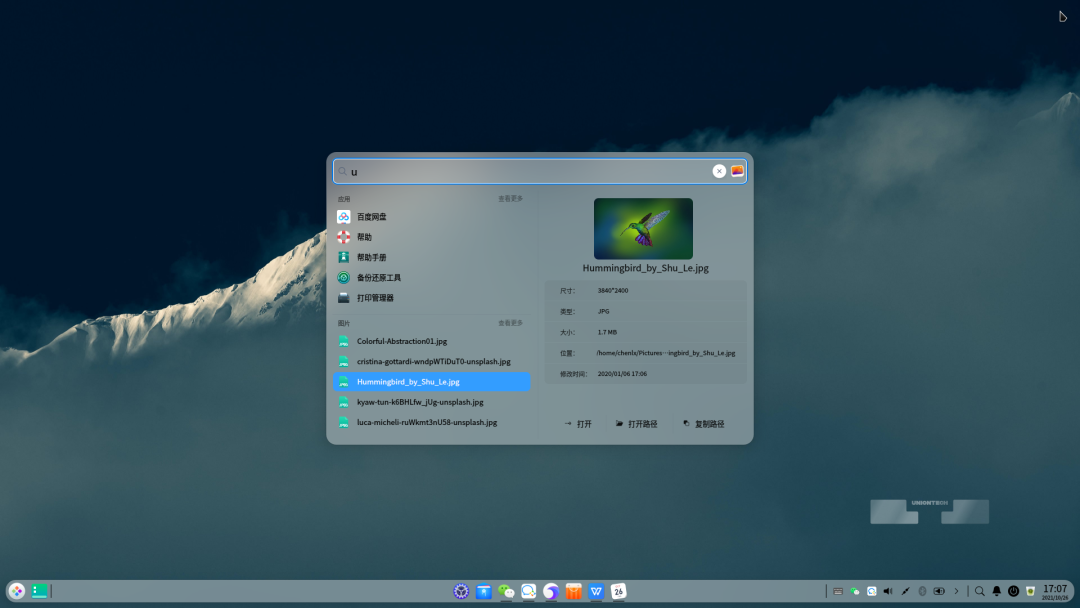
Task: Click the pen-shaped tray icon
Action: (906, 591)
